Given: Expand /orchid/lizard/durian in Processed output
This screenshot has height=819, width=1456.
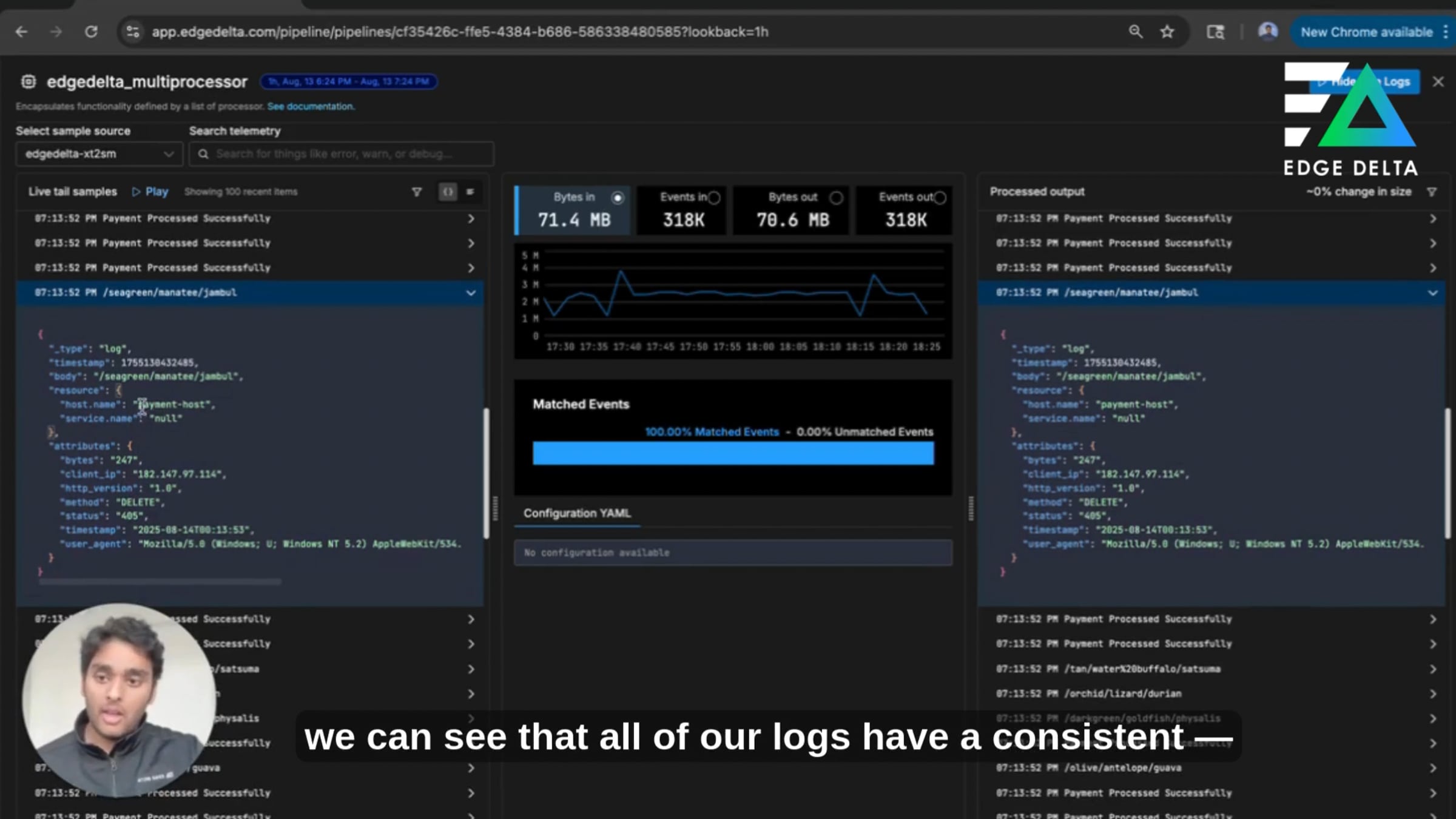Looking at the screenshot, I should (x=1432, y=694).
